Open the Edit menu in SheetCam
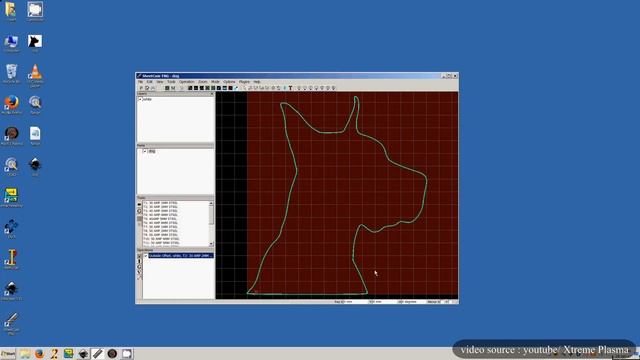 [x=149, y=82]
